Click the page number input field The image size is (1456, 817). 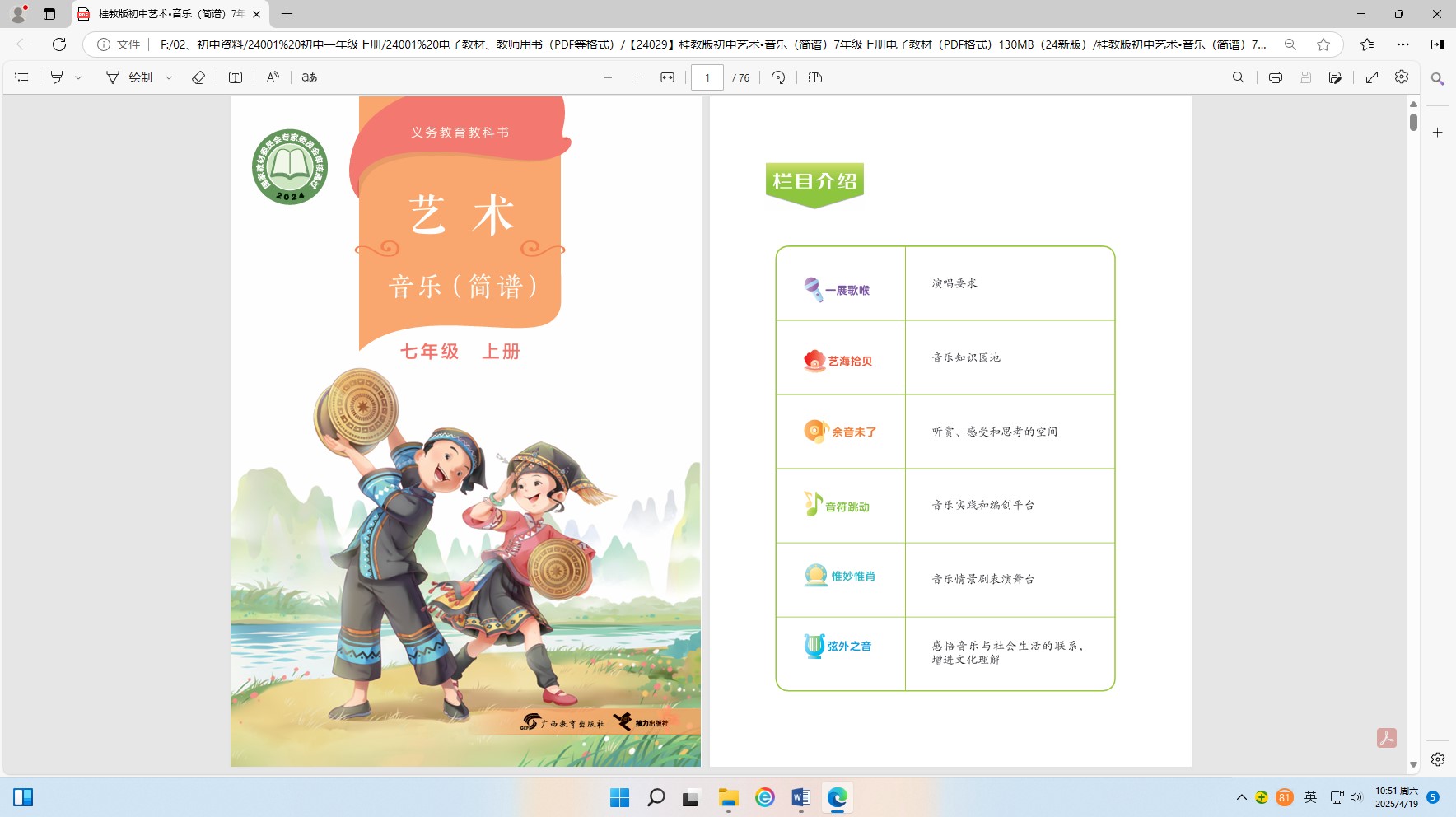[707, 77]
